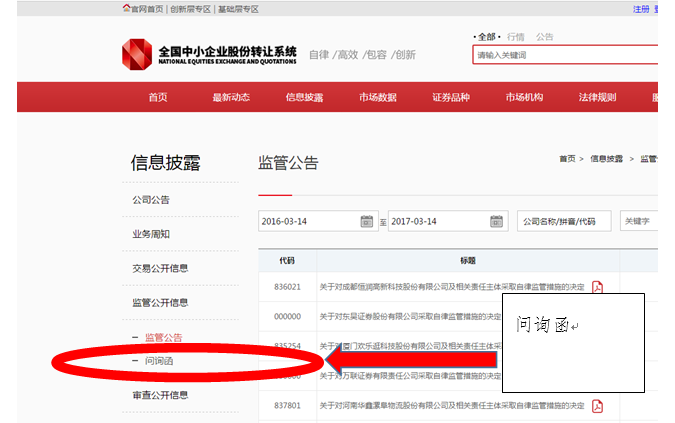Open PDF icon for announcement 836021
The image size is (675, 423).
tap(598, 287)
